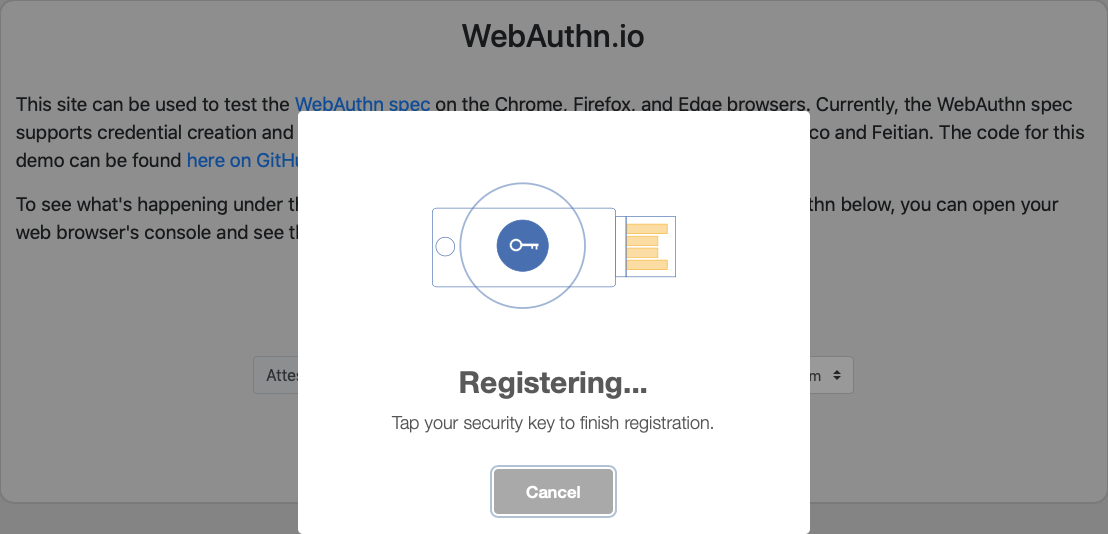The height and width of the screenshot is (534, 1108).
Task: Open the WebAuthn spec link
Action: [x=363, y=105]
